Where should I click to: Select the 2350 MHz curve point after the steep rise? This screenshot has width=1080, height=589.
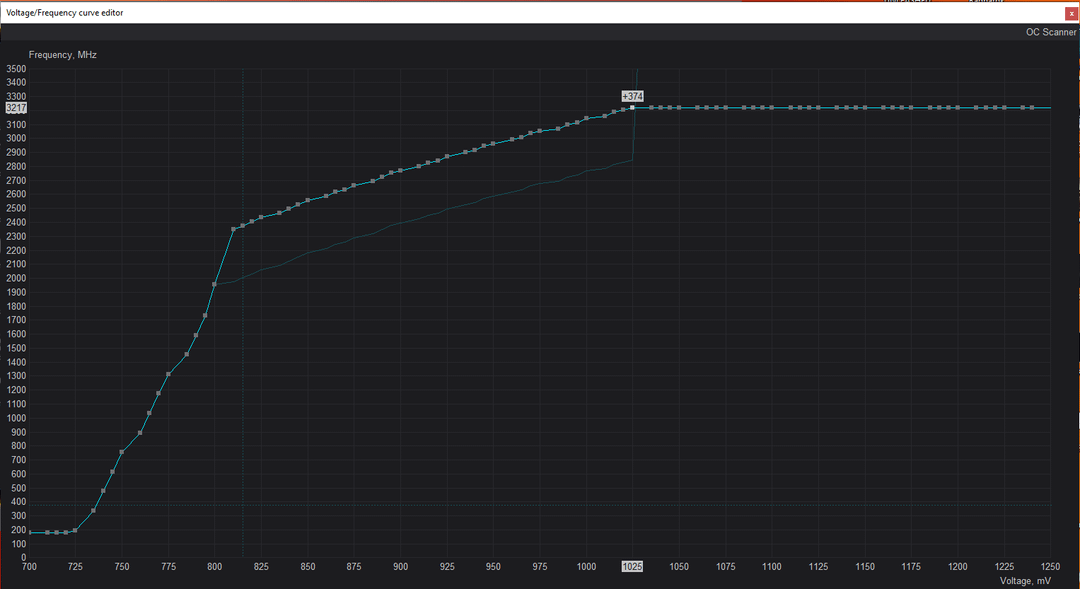[233, 229]
